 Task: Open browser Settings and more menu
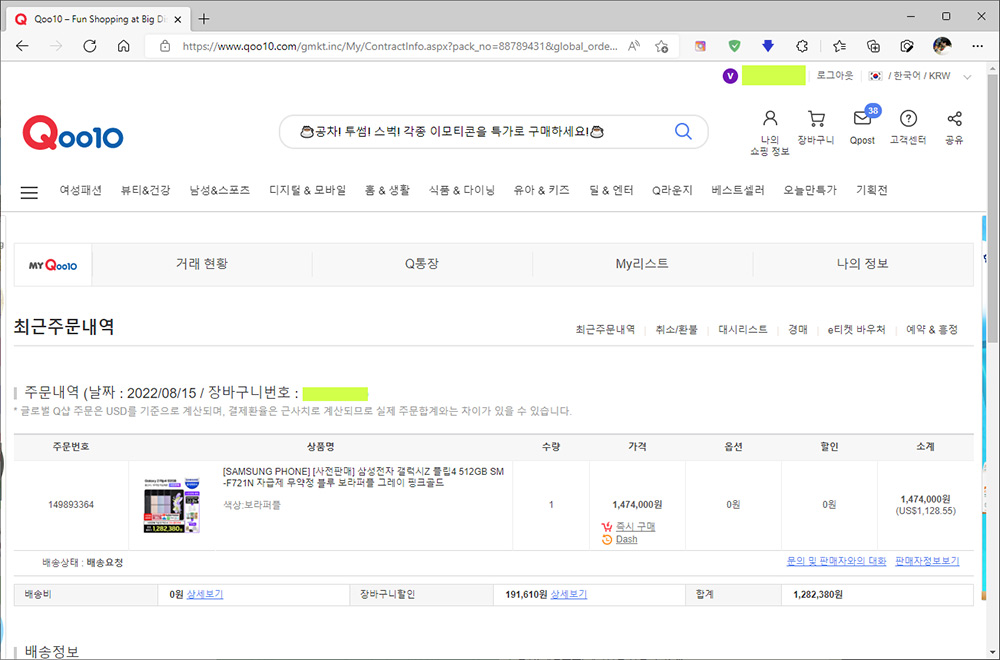tap(977, 46)
